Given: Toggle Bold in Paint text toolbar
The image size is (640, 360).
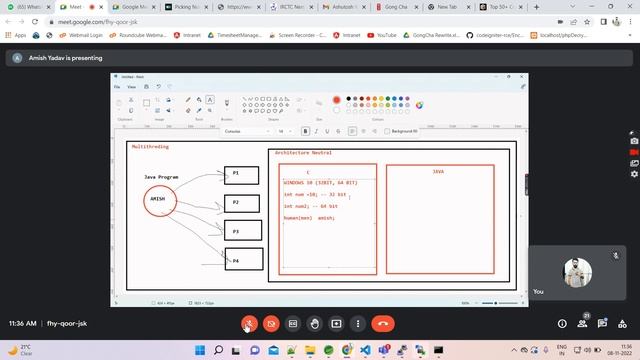Looking at the screenshot, I should pyautogui.click(x=305, y=131).
